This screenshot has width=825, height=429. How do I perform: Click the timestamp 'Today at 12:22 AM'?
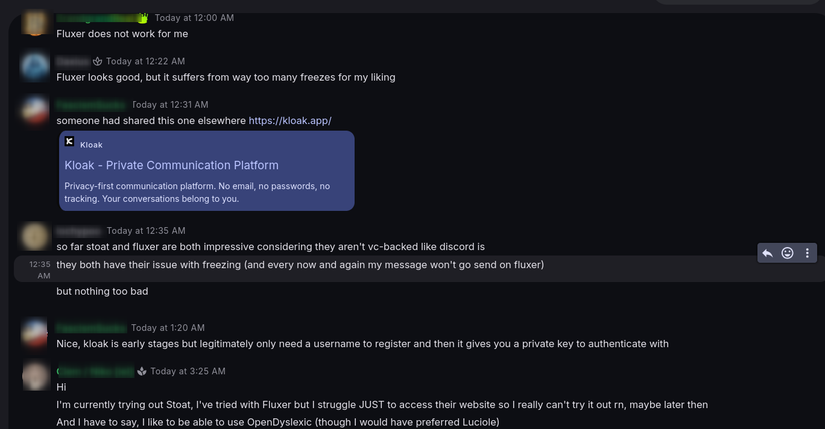[145, 62]
